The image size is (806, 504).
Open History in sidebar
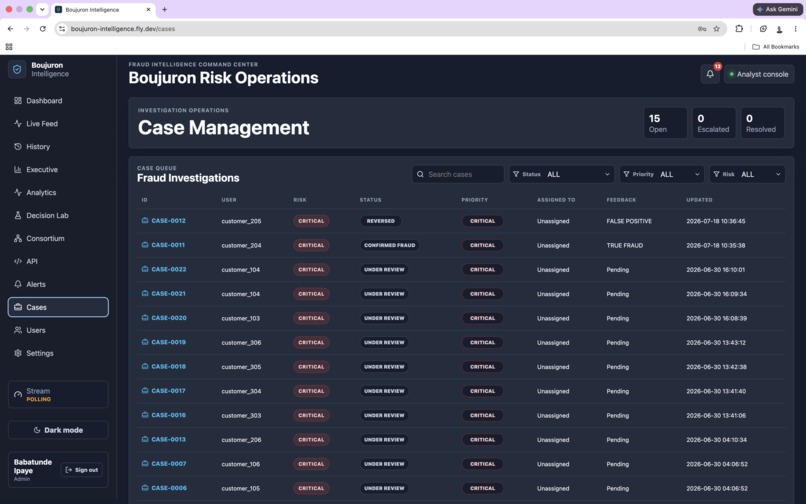point(58,147)
